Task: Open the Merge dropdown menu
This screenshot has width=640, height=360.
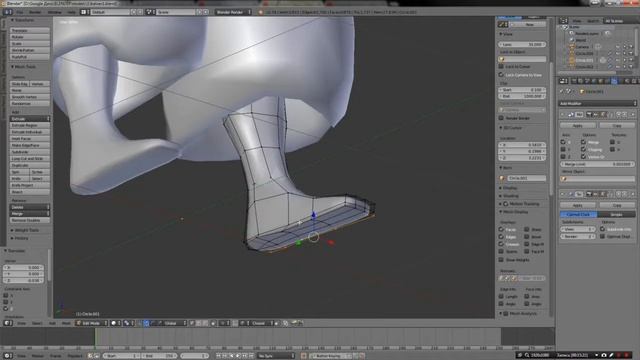Action: point(30,214)
